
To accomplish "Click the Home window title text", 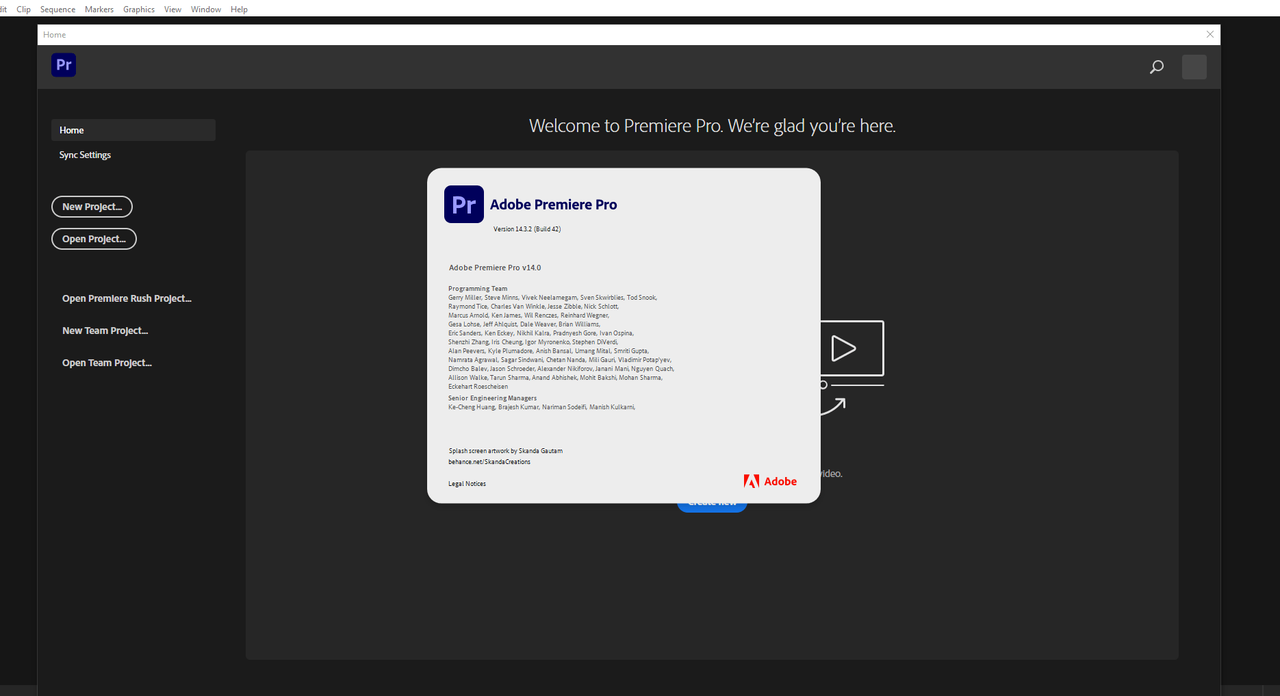I will (x=54, y=35).
